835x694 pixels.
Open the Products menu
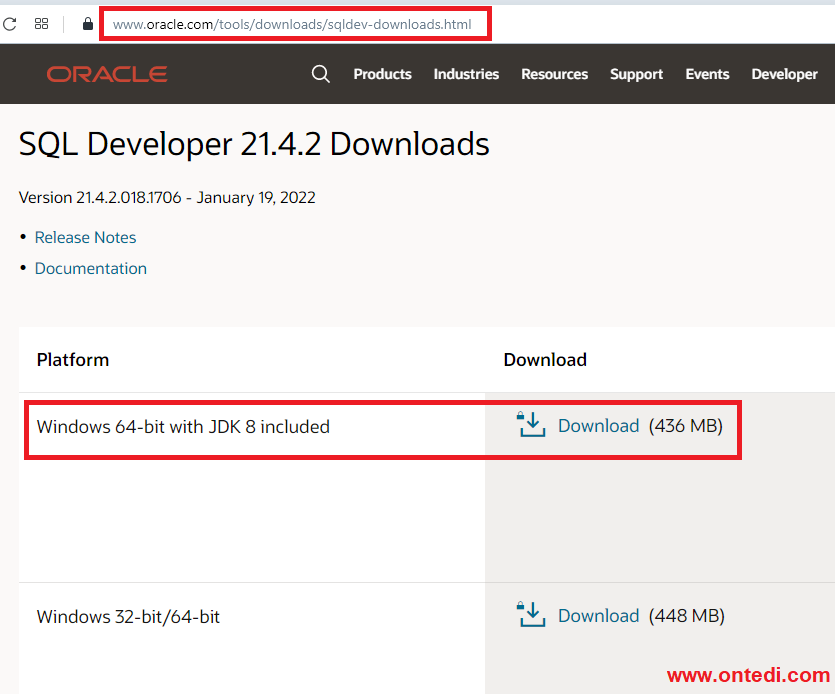tap(382, 74)
